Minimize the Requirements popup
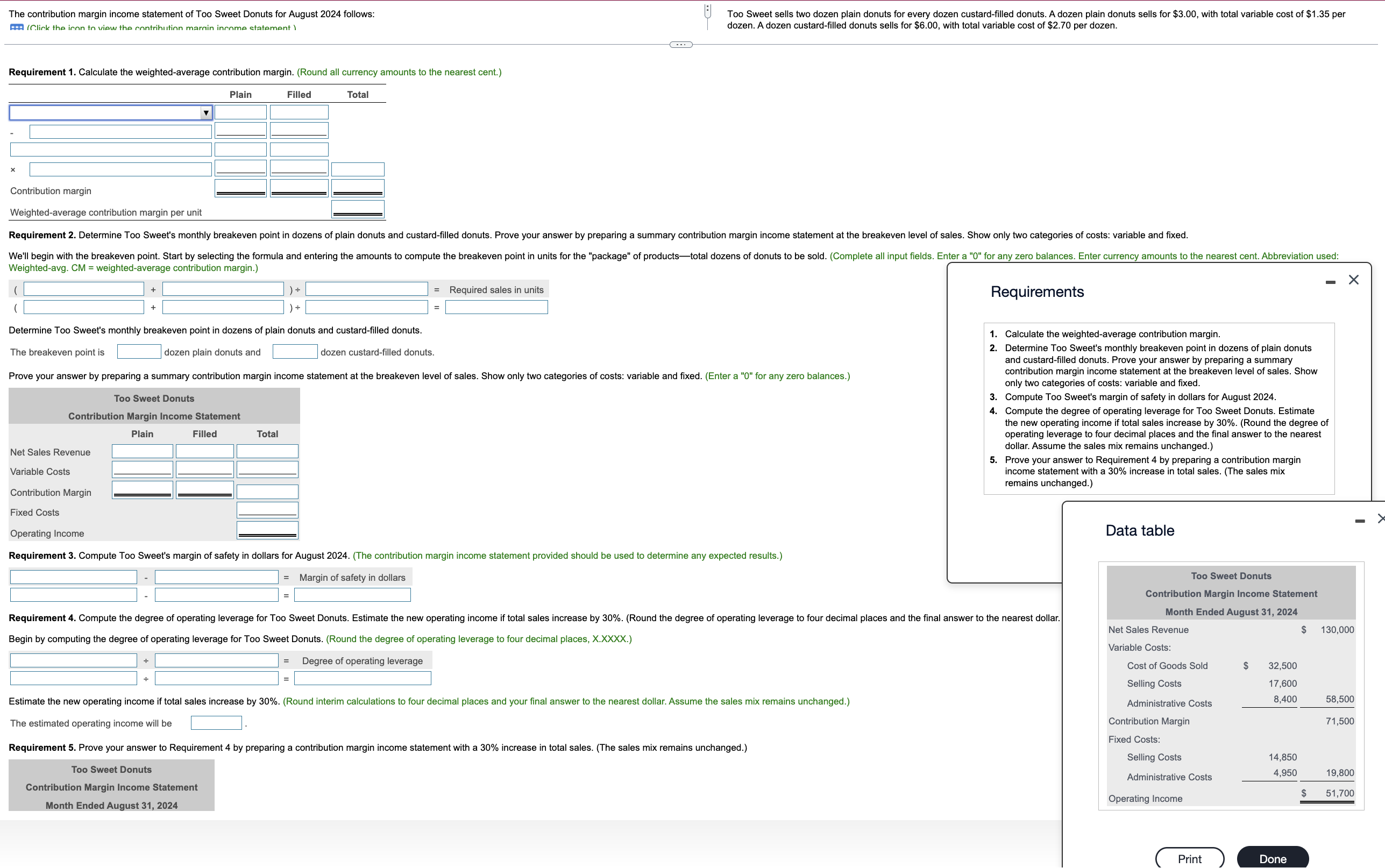 pyautogui.click(x=1330, y=282)
